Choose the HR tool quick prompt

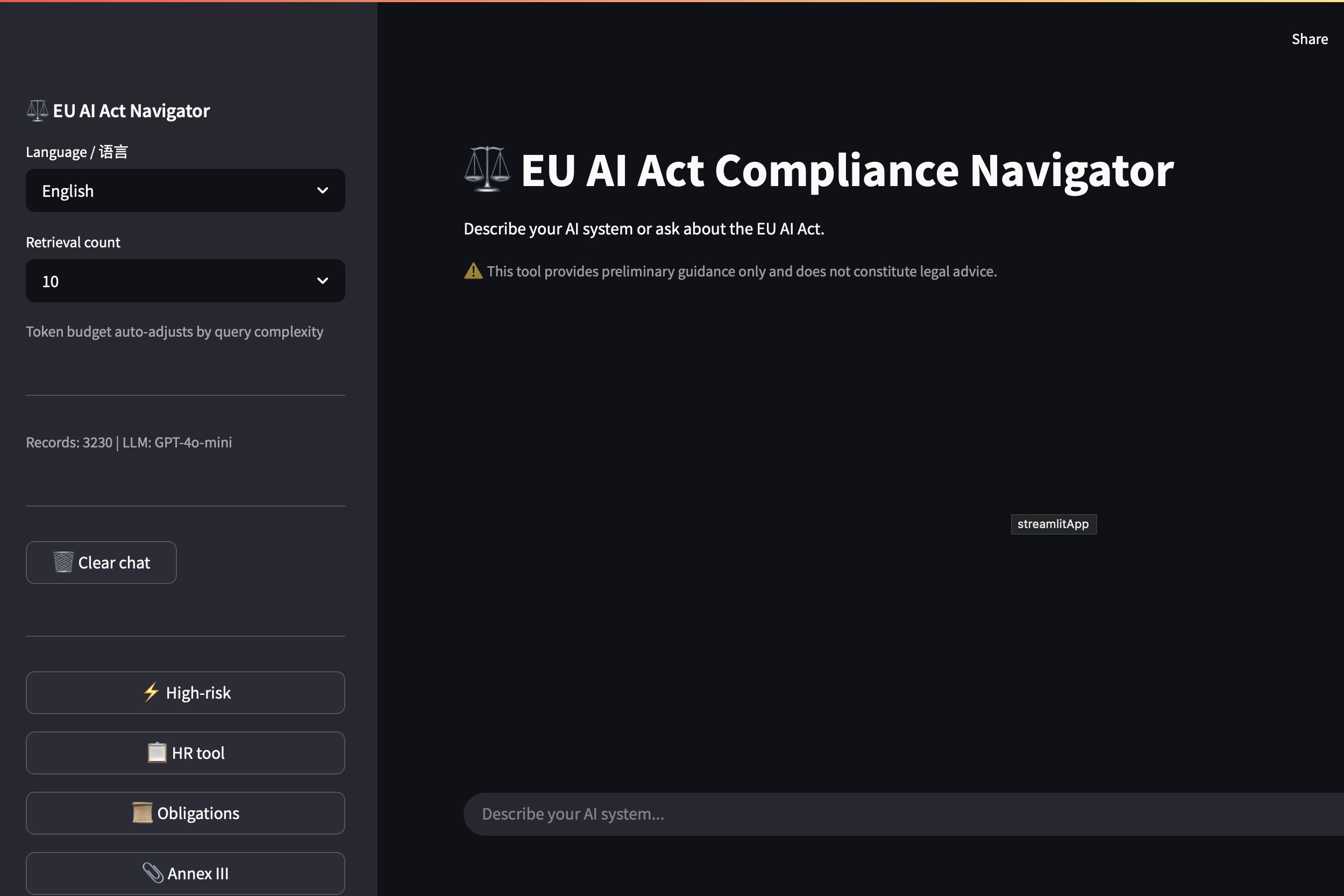(185, 752)
